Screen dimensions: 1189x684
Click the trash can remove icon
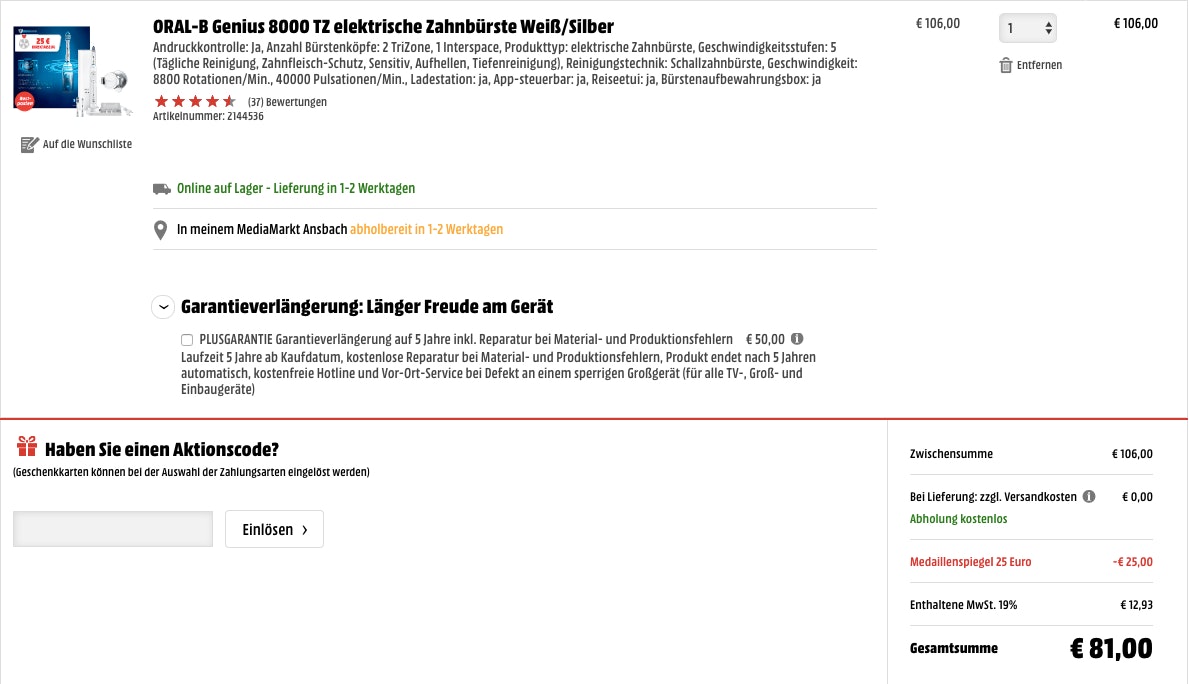pos(1006,65)
